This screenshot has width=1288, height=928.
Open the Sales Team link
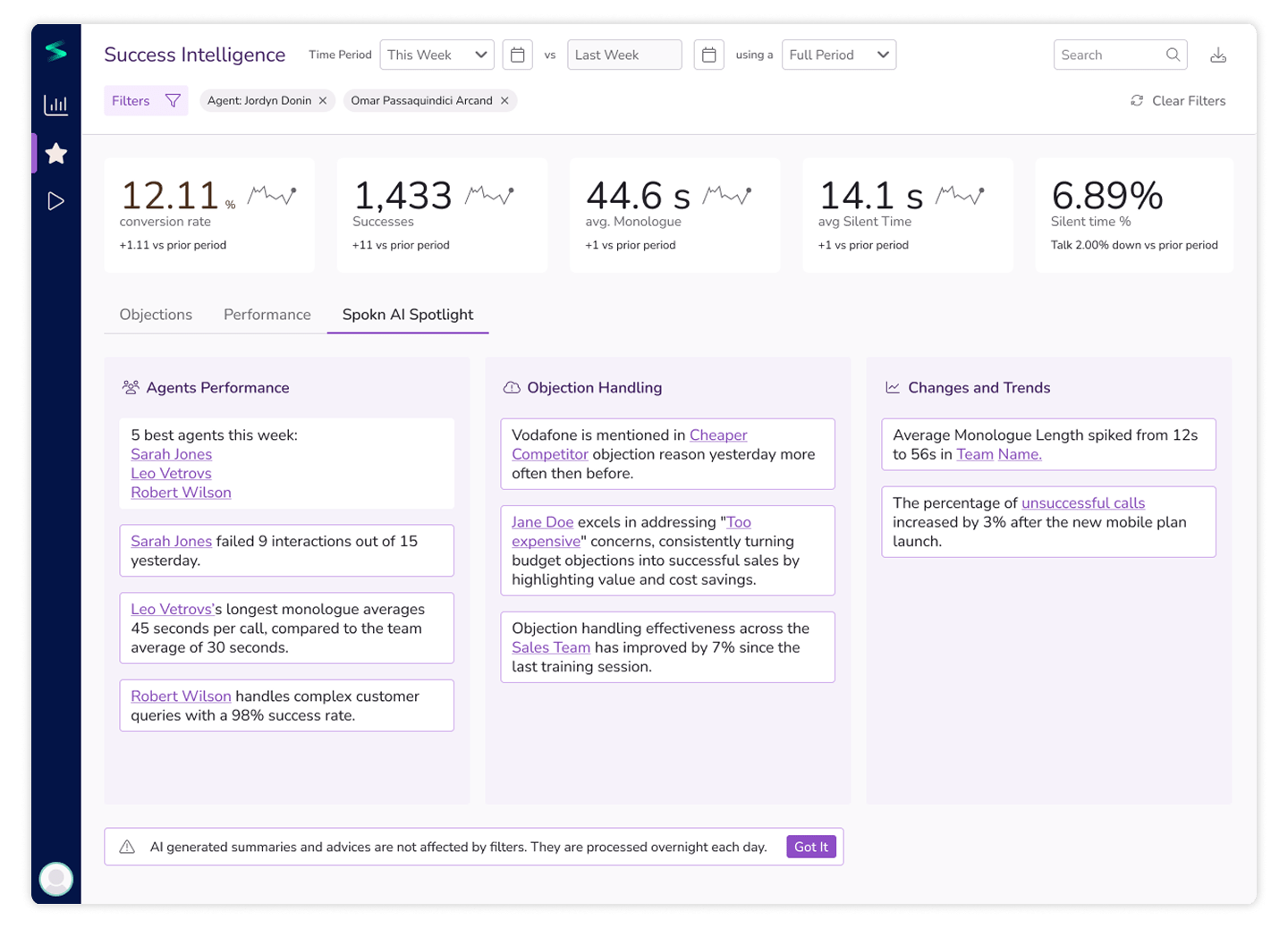click(x=551, y=647)
